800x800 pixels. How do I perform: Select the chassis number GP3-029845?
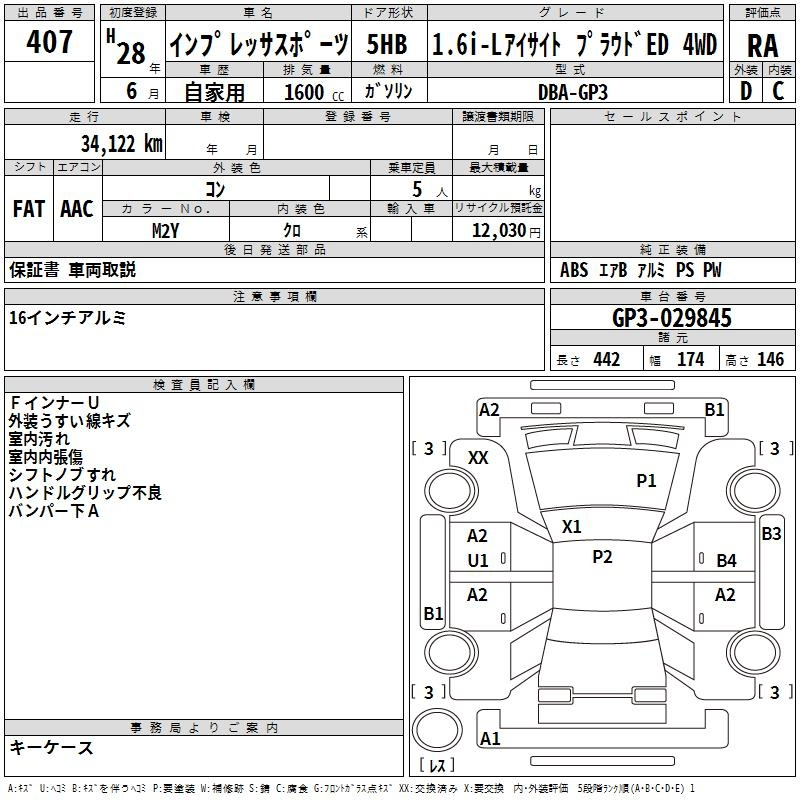(672, 318)
